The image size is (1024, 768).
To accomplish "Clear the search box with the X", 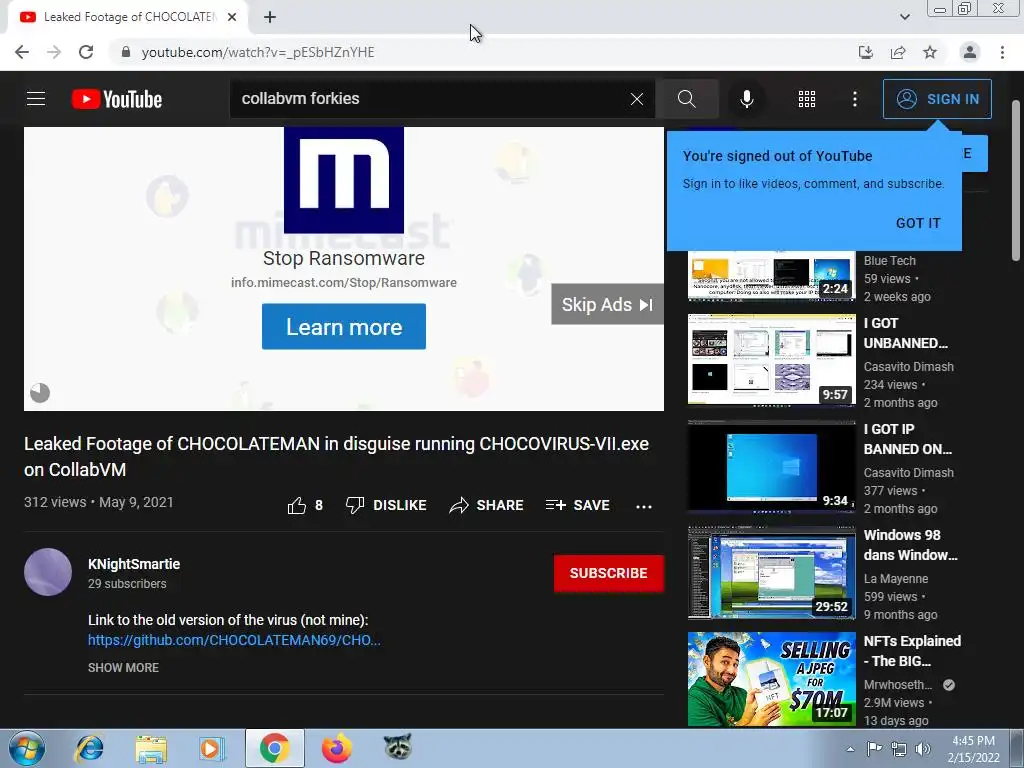I will (637, 99).
